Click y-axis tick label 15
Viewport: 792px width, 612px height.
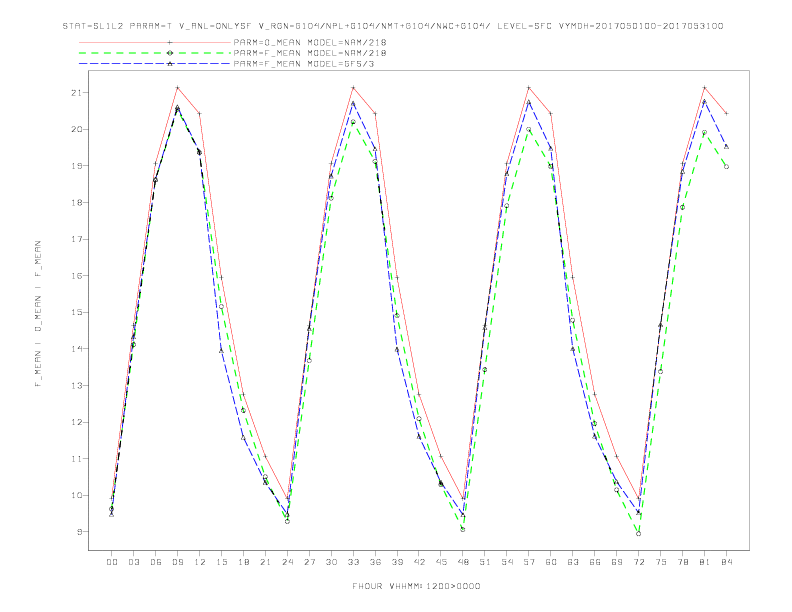point(76,312)
